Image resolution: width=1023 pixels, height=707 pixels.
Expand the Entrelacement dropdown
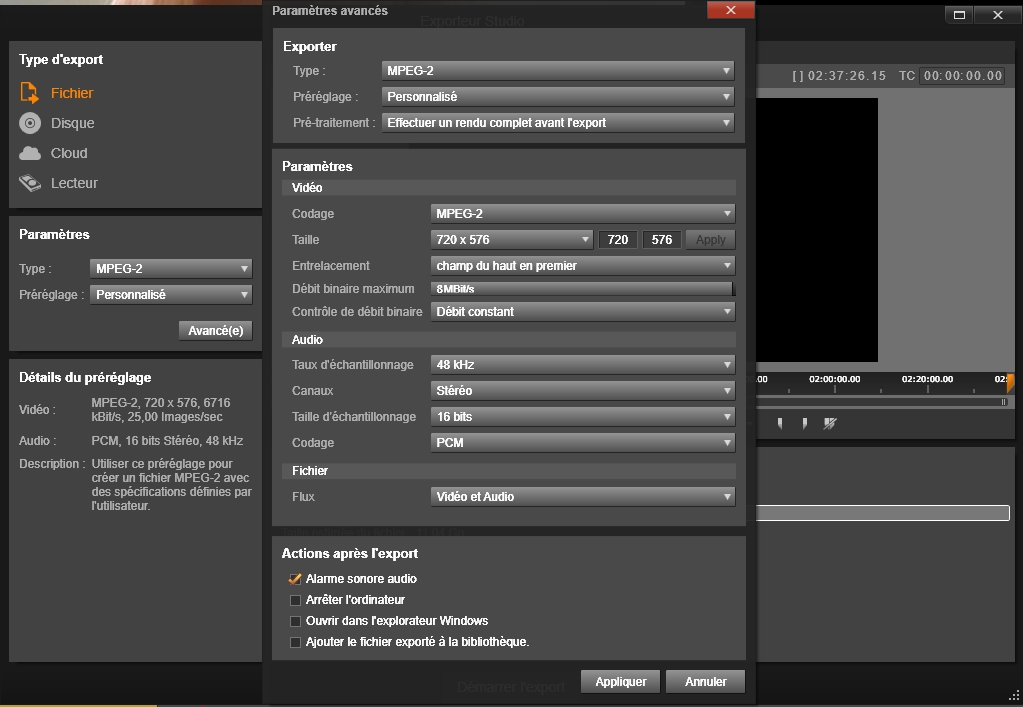click(x=583, y=266)
